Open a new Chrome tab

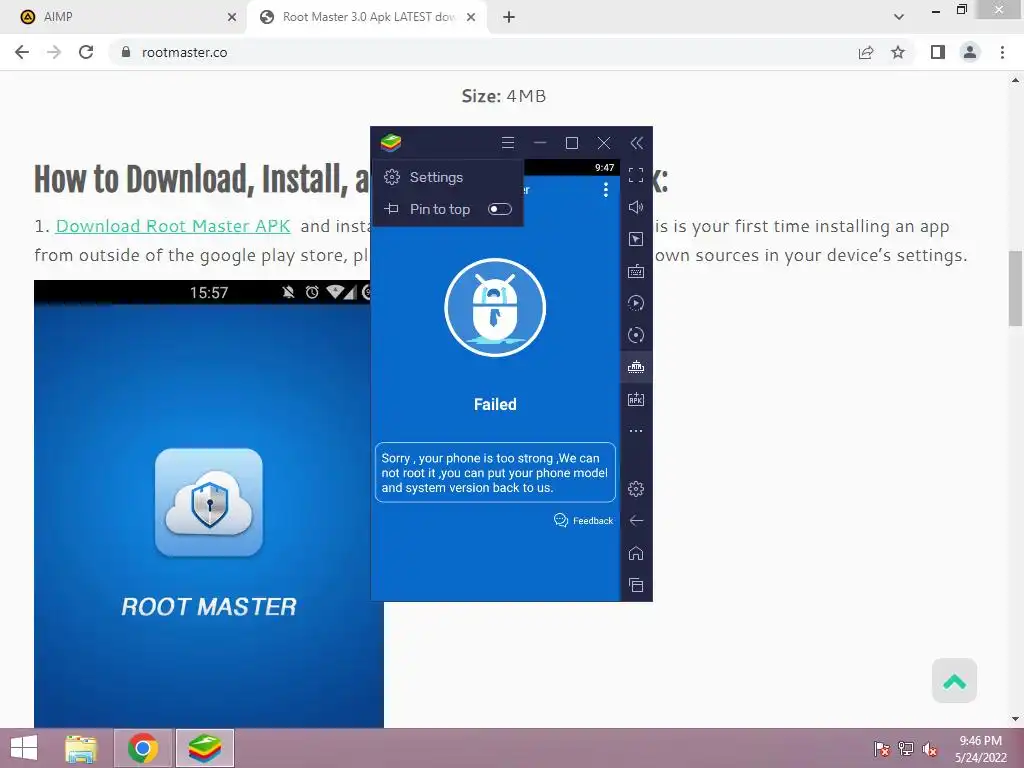tap(509, 18)
